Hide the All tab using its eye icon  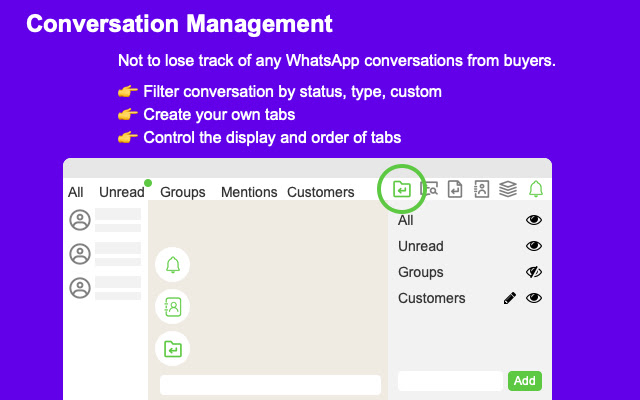(x=534, y=221)
